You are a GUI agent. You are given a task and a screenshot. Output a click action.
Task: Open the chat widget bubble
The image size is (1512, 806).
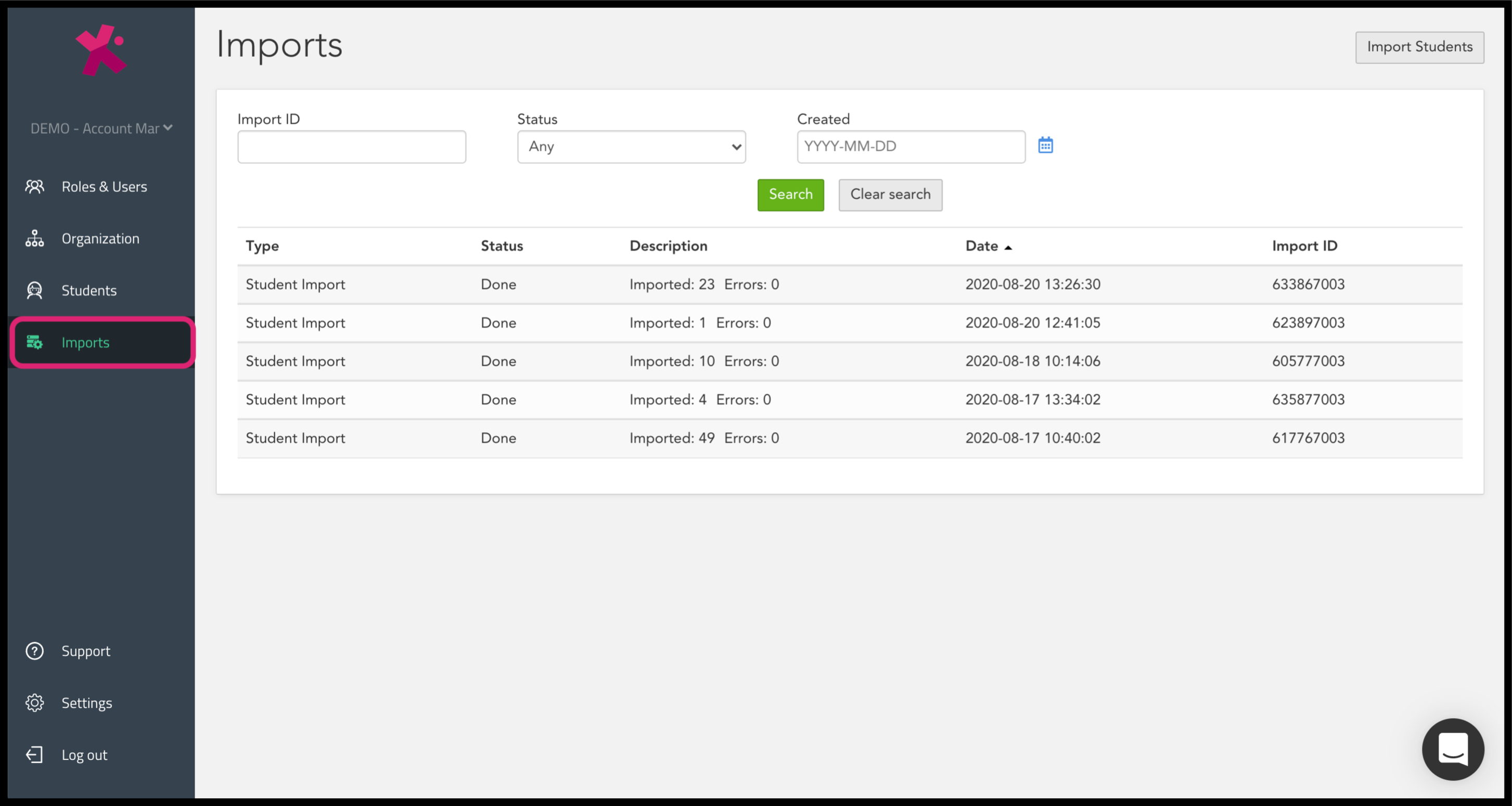pyautogui.click(x=1453, y=749)
